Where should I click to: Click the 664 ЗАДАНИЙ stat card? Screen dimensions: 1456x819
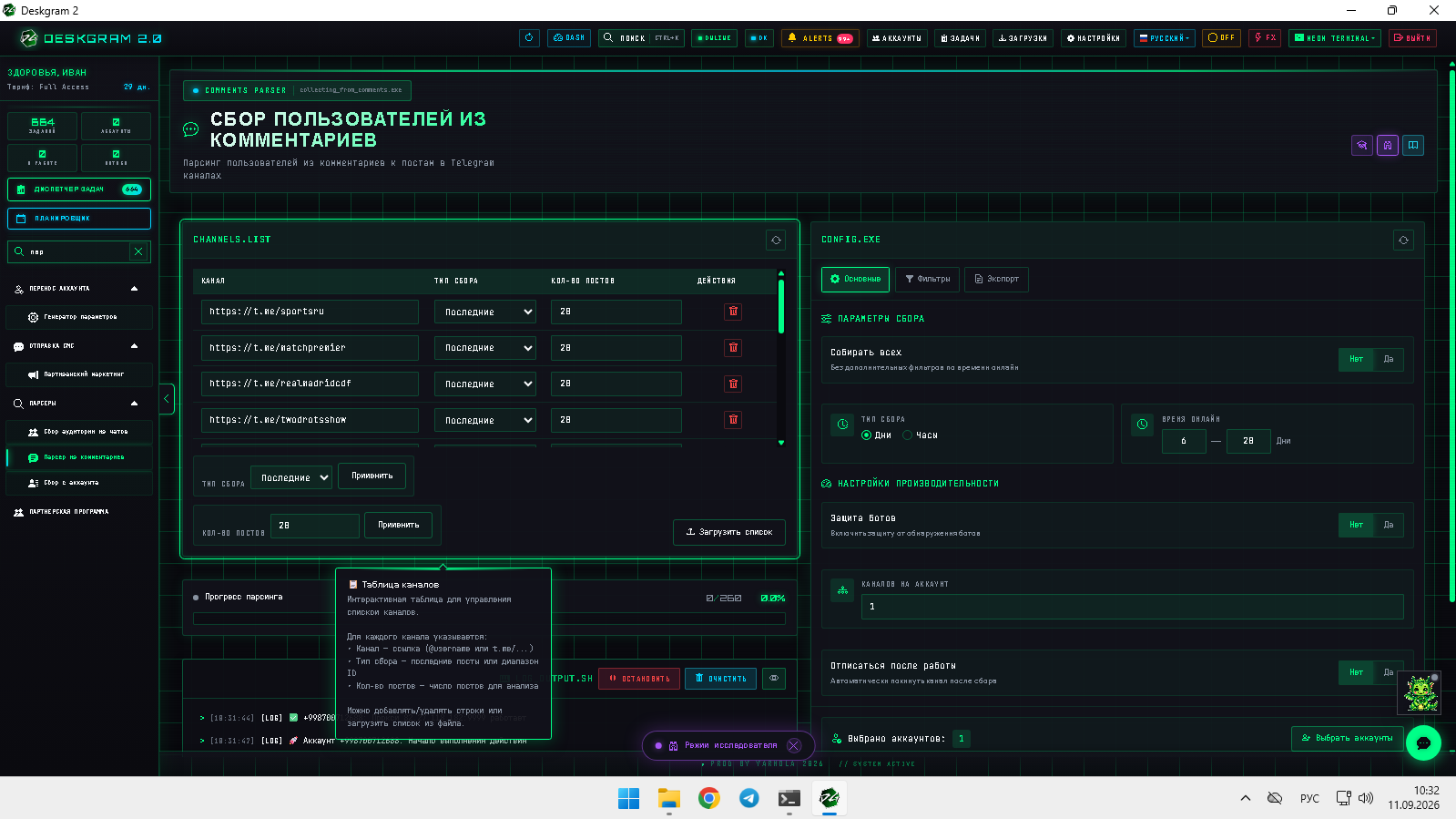(42, 126)
